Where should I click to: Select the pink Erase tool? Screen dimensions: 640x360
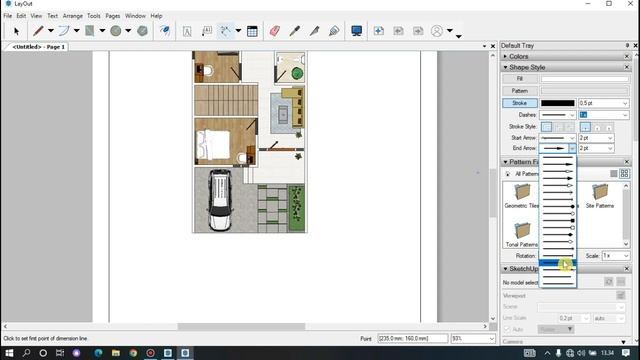pos(275,31)
